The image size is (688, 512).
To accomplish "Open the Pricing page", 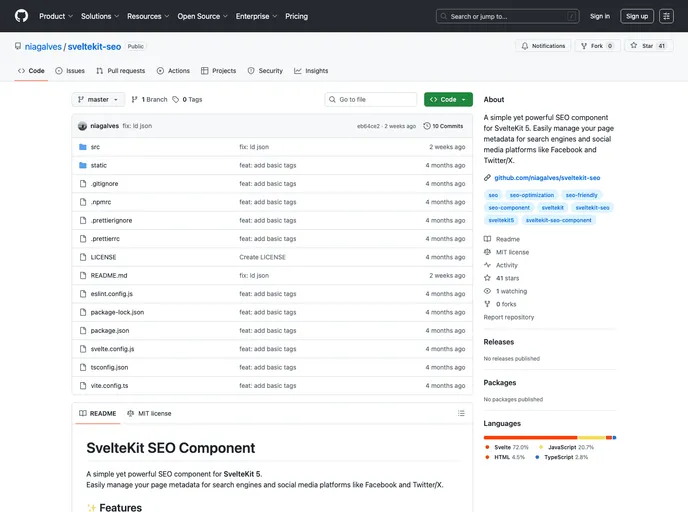I will pyautogui.click(x=297, y=16).
